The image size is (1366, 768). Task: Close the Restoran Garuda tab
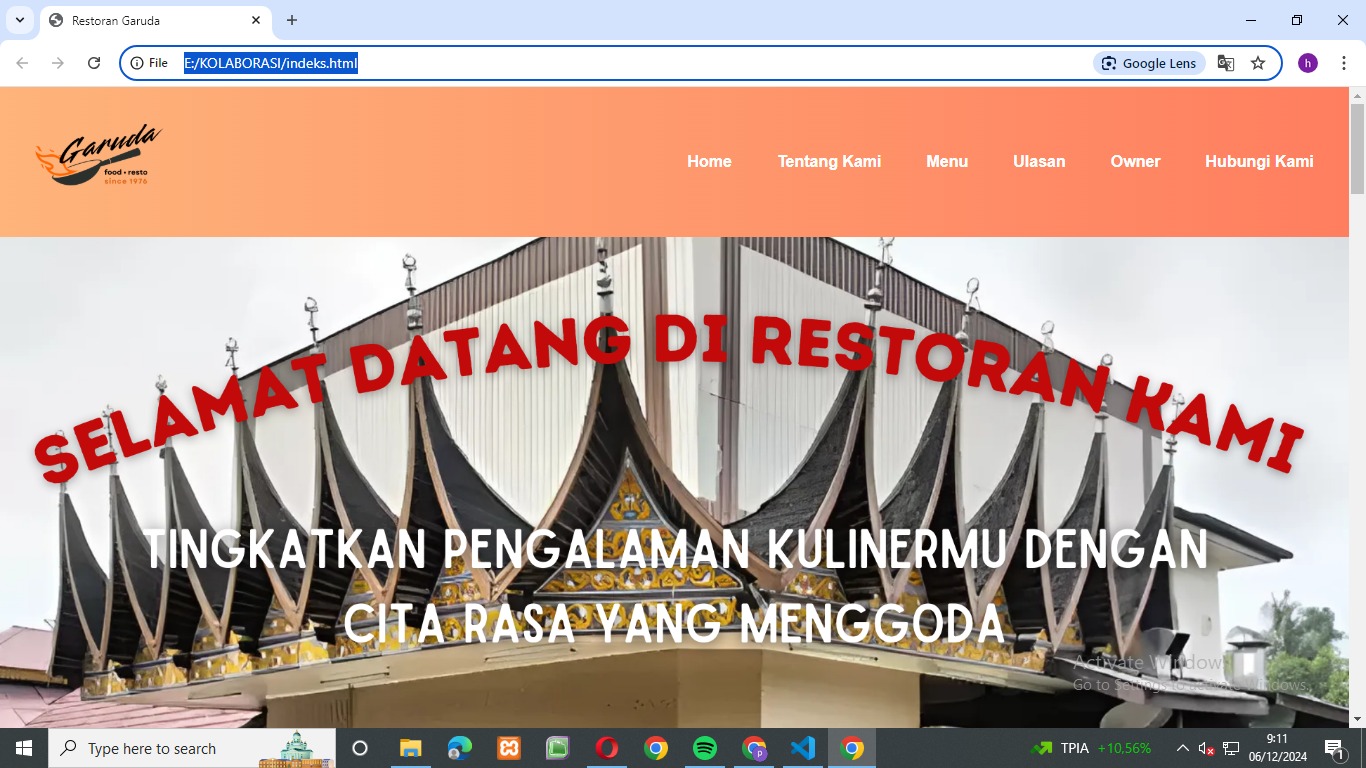(256, 20)
